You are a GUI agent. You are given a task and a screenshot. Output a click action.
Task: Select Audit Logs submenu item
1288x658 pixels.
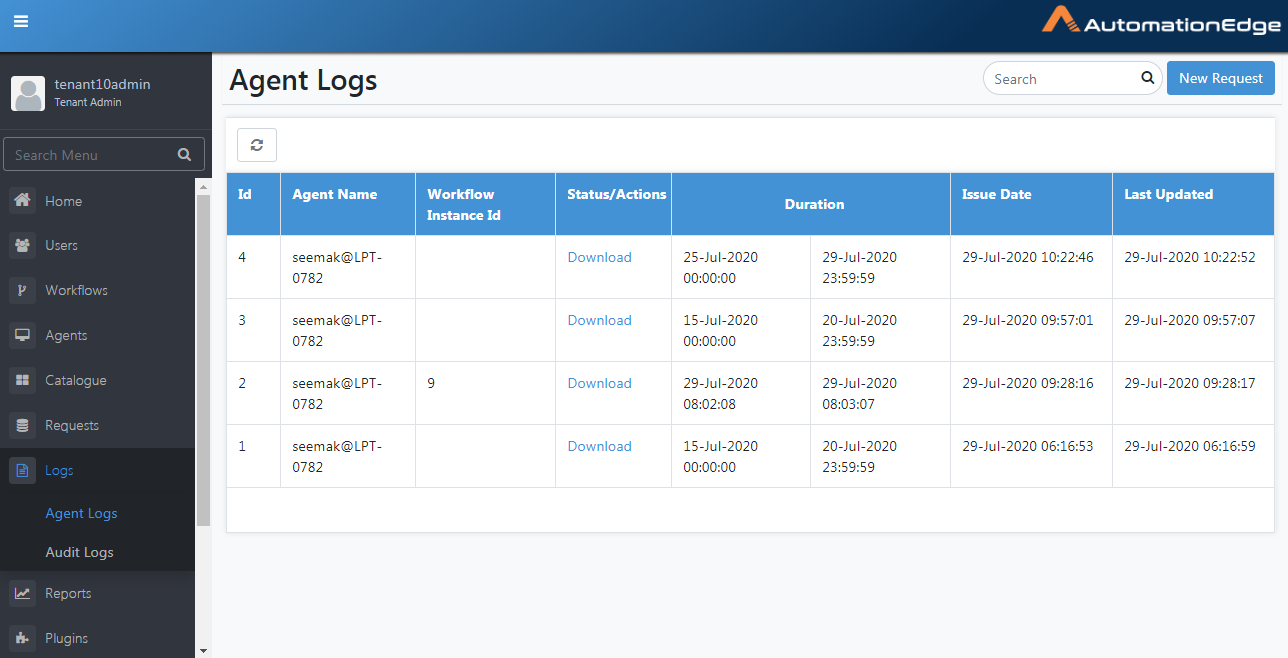(79, 552)
